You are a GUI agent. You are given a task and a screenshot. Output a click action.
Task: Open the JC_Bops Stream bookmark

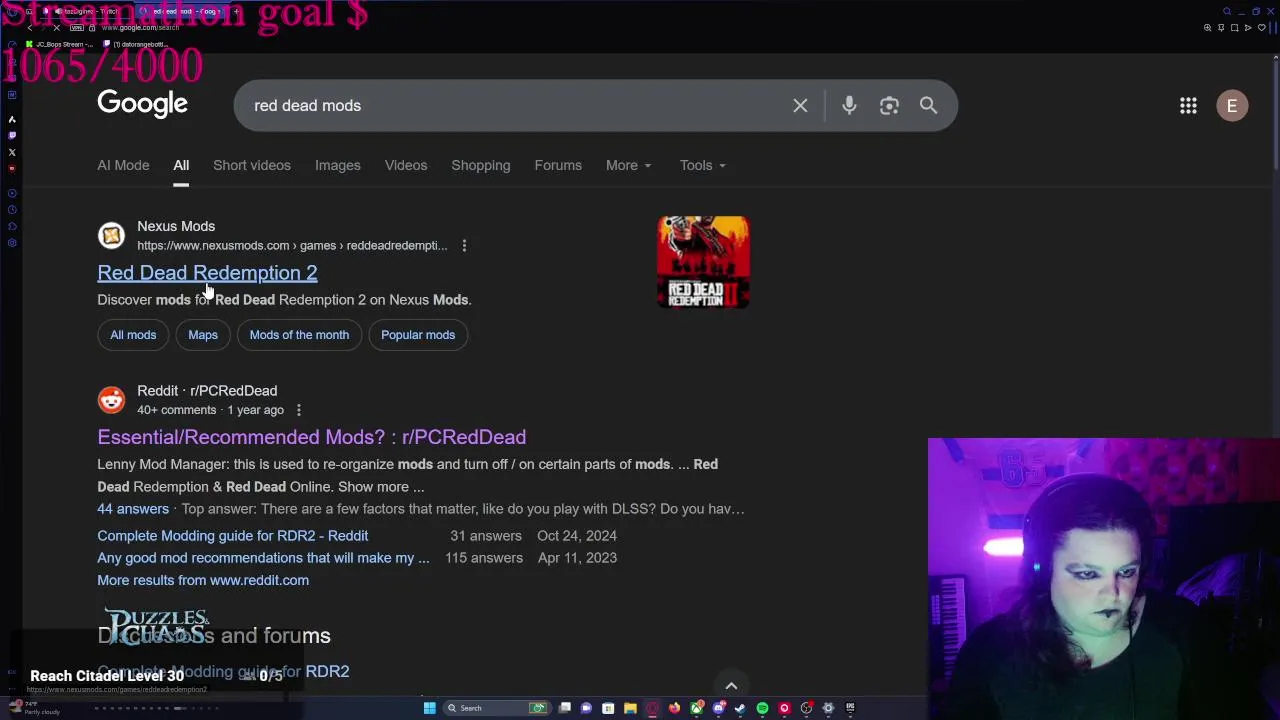click(x=60, y=44)
